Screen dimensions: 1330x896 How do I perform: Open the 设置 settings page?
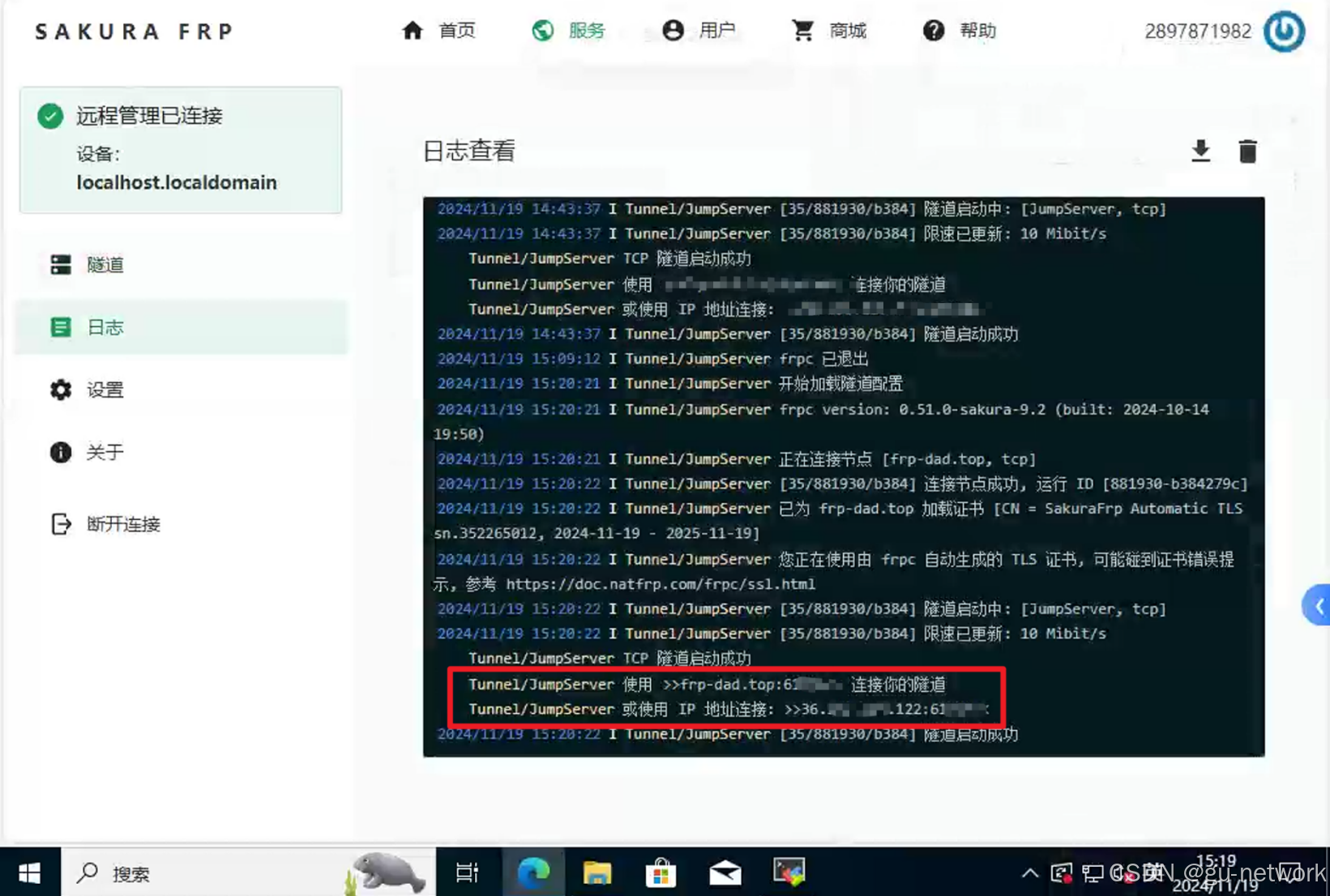(x=182, y=390)
